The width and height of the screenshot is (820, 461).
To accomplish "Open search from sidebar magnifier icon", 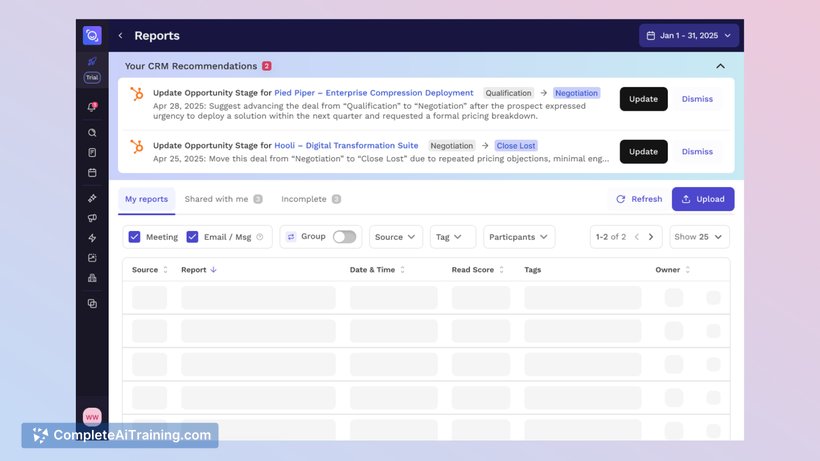I will click(92, 133).
